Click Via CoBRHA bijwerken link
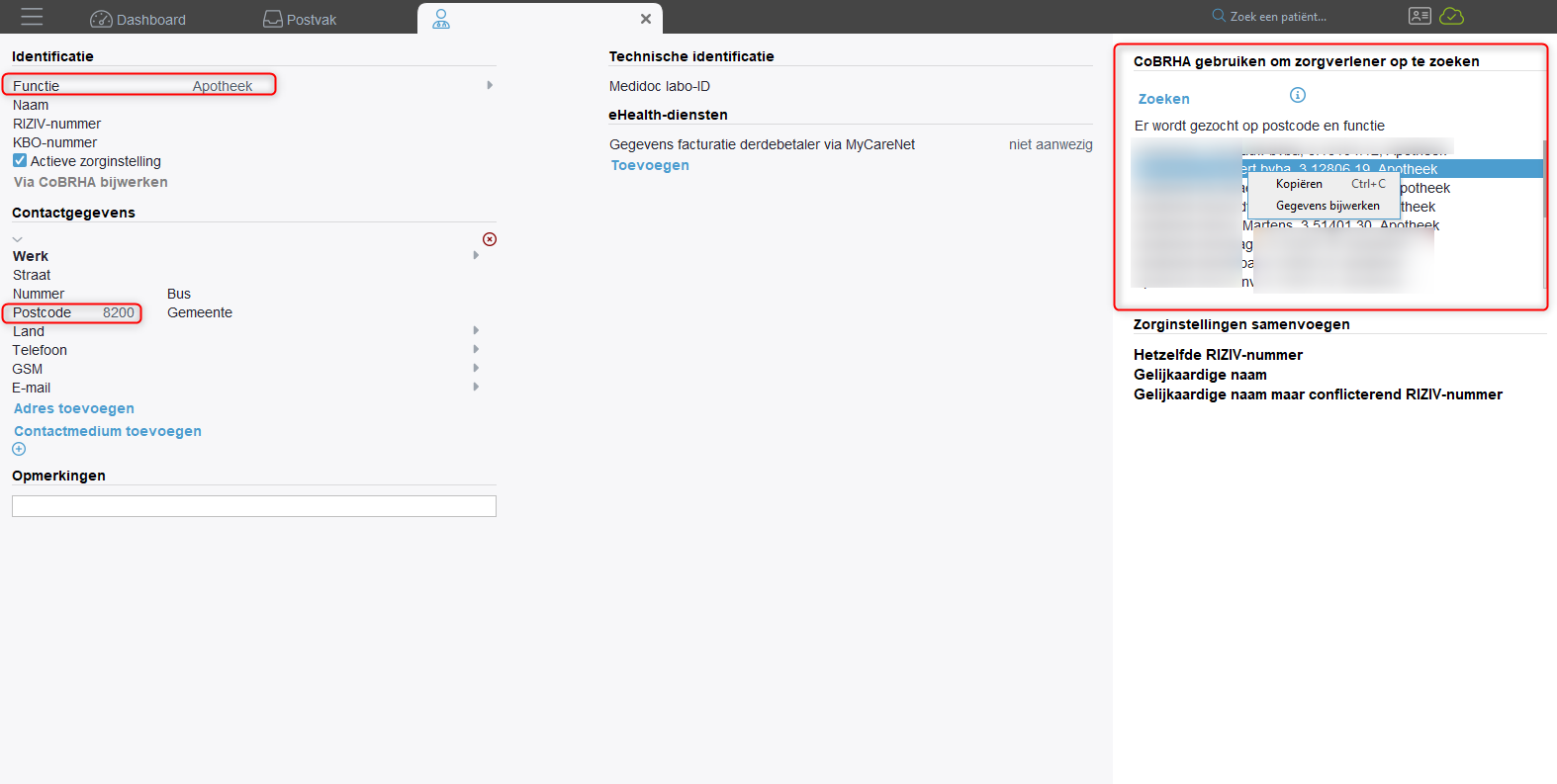The height and width of the screenshot is (784, 1557). point(91,182)
